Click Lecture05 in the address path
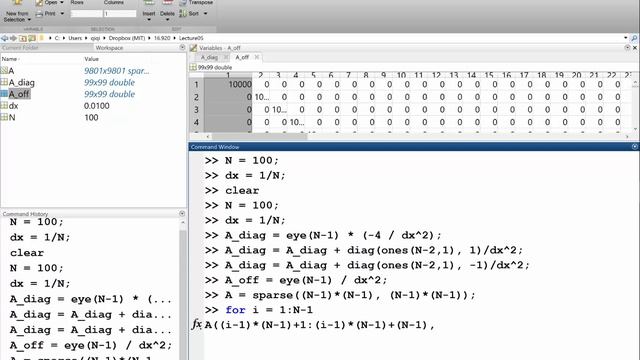 (x=191, y=38)
